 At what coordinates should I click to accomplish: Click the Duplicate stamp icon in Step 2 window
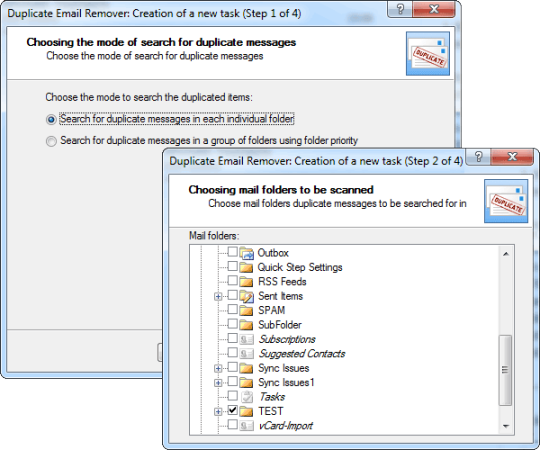click(x=506, y=201)
